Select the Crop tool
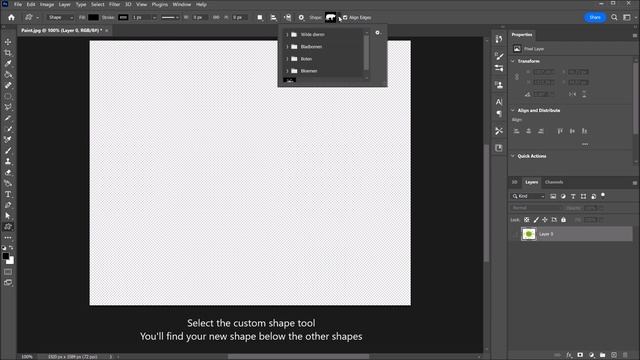 point(8,53)
